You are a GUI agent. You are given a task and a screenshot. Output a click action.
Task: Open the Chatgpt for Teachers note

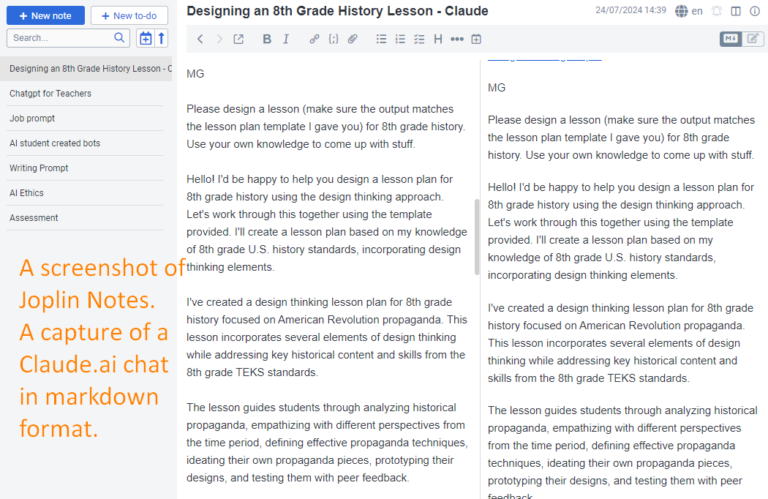point(85,94)
